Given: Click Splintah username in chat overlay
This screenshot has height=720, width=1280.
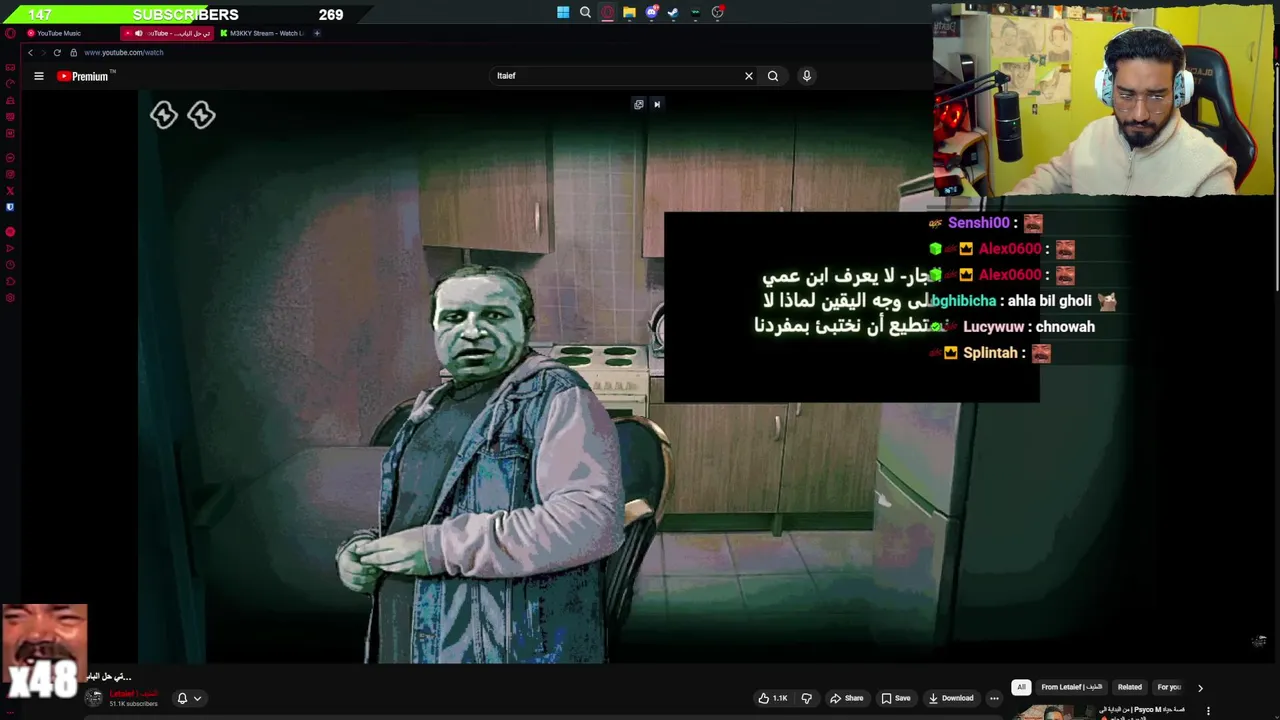Looking at the screenshot, I should click(990, 353).
